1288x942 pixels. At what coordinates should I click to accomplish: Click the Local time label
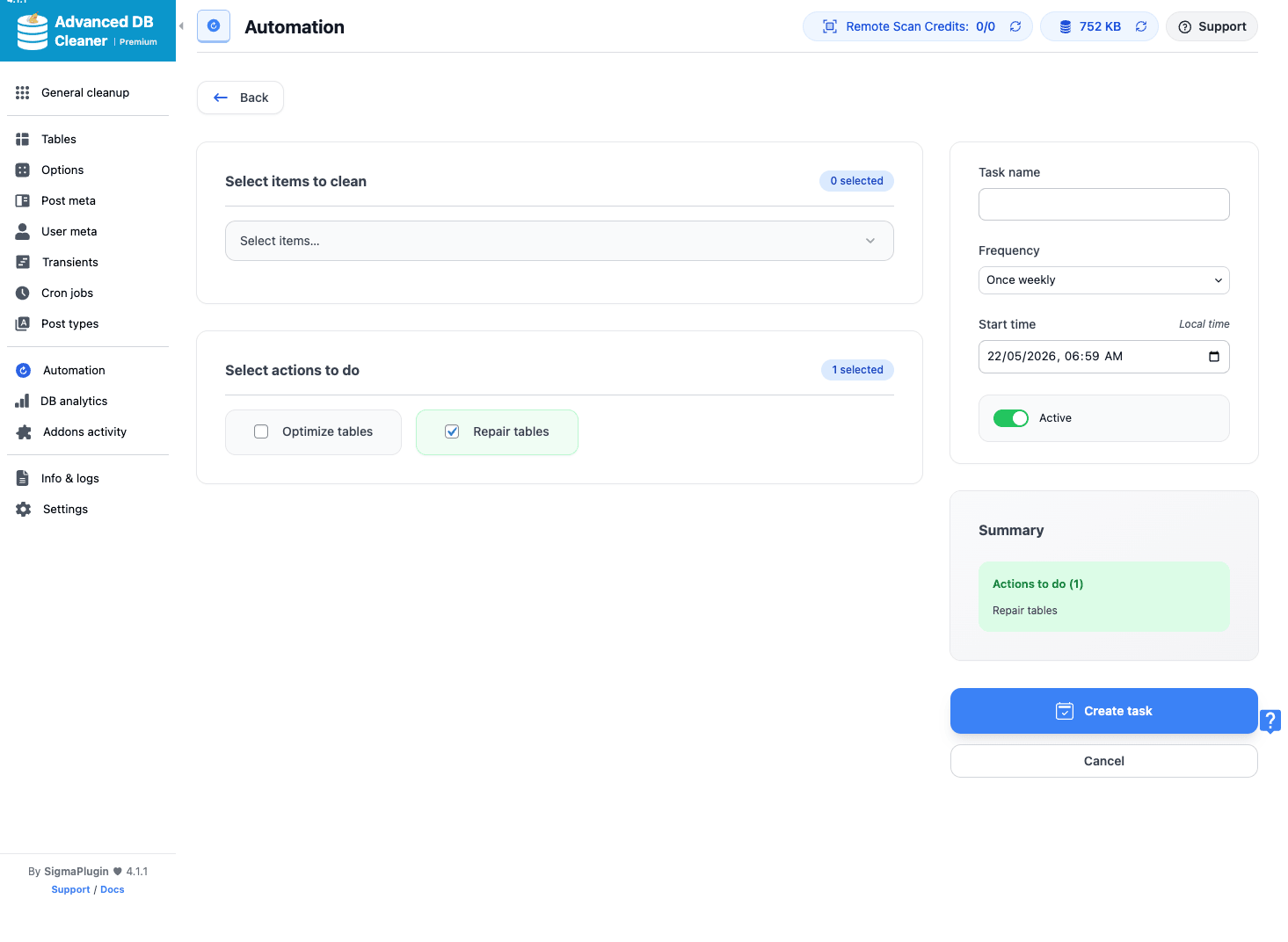(1204, 324)
